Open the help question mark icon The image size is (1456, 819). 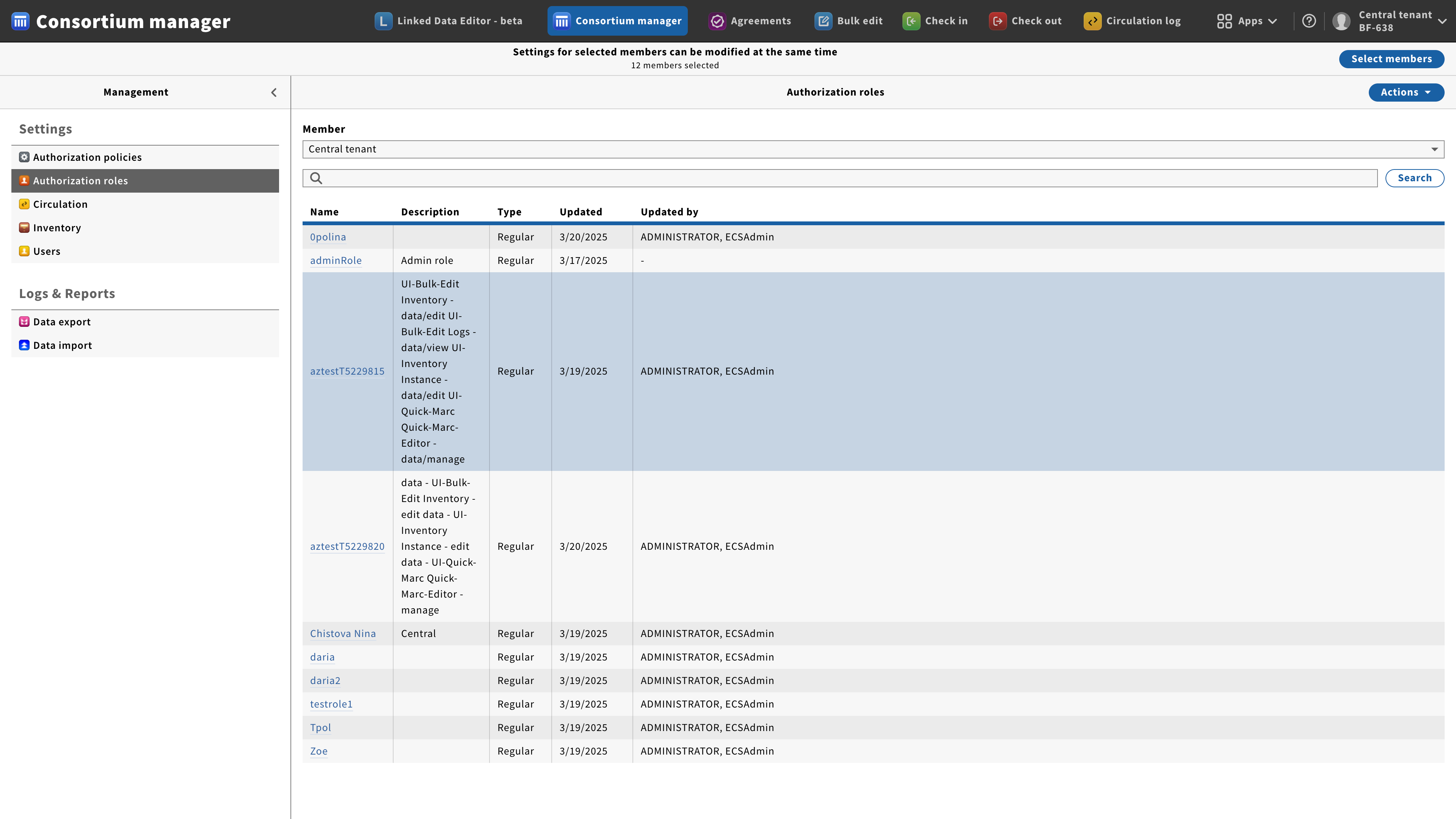(x=1309, y=21)
